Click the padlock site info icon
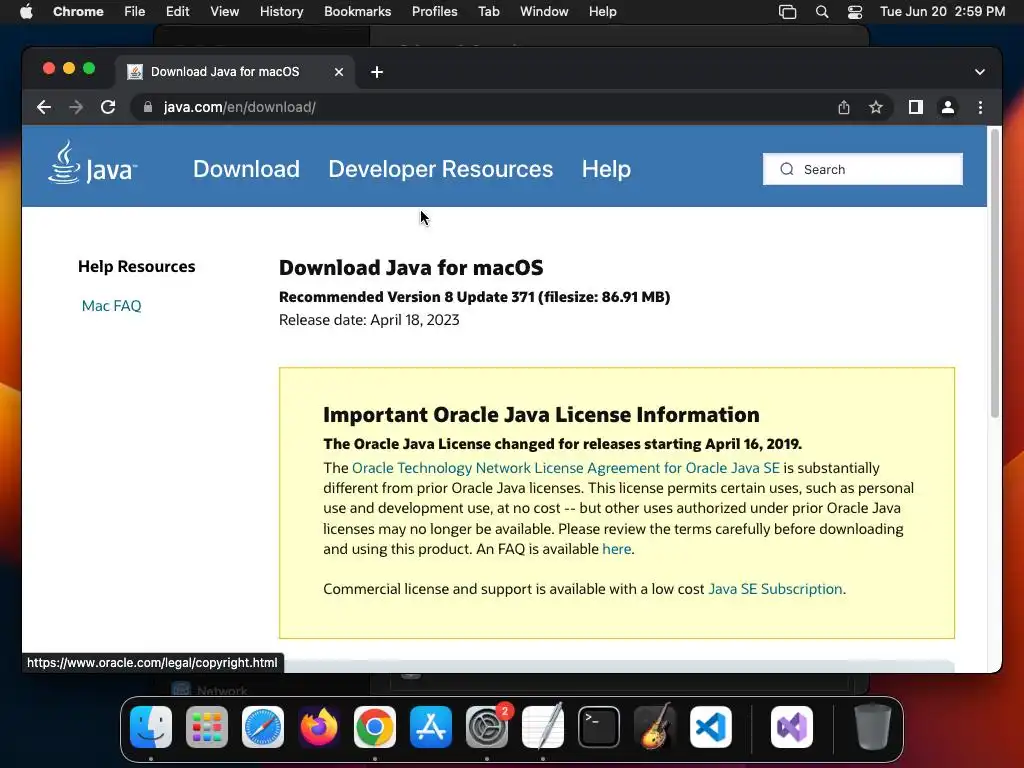 (148, 107)
